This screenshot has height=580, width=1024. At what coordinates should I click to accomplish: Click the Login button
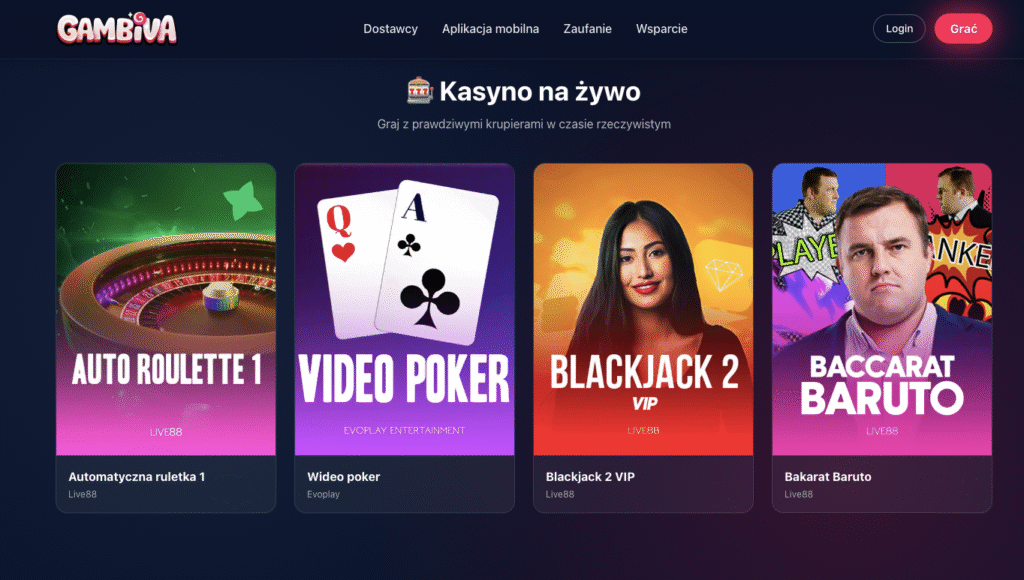tap(899, 29)
